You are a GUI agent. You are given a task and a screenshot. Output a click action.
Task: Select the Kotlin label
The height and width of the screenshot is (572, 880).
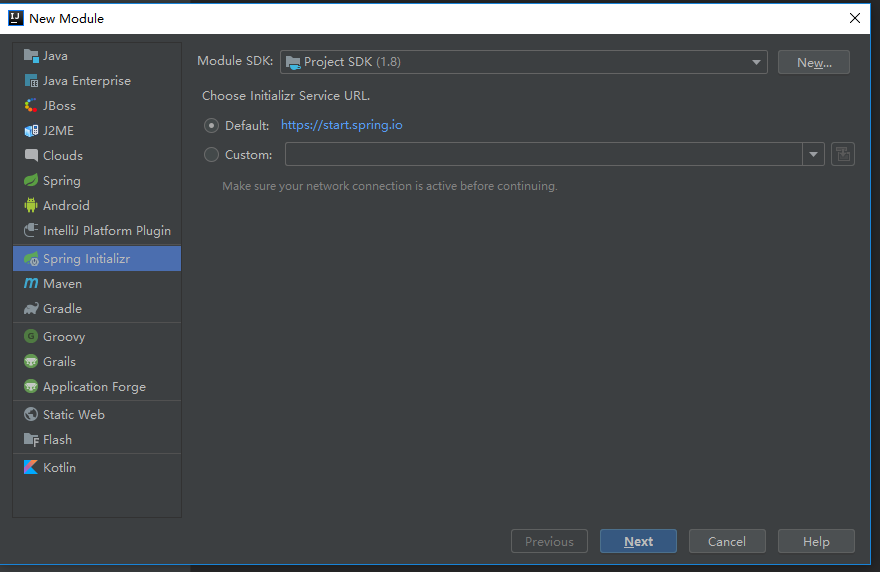[x=59, y=468]
